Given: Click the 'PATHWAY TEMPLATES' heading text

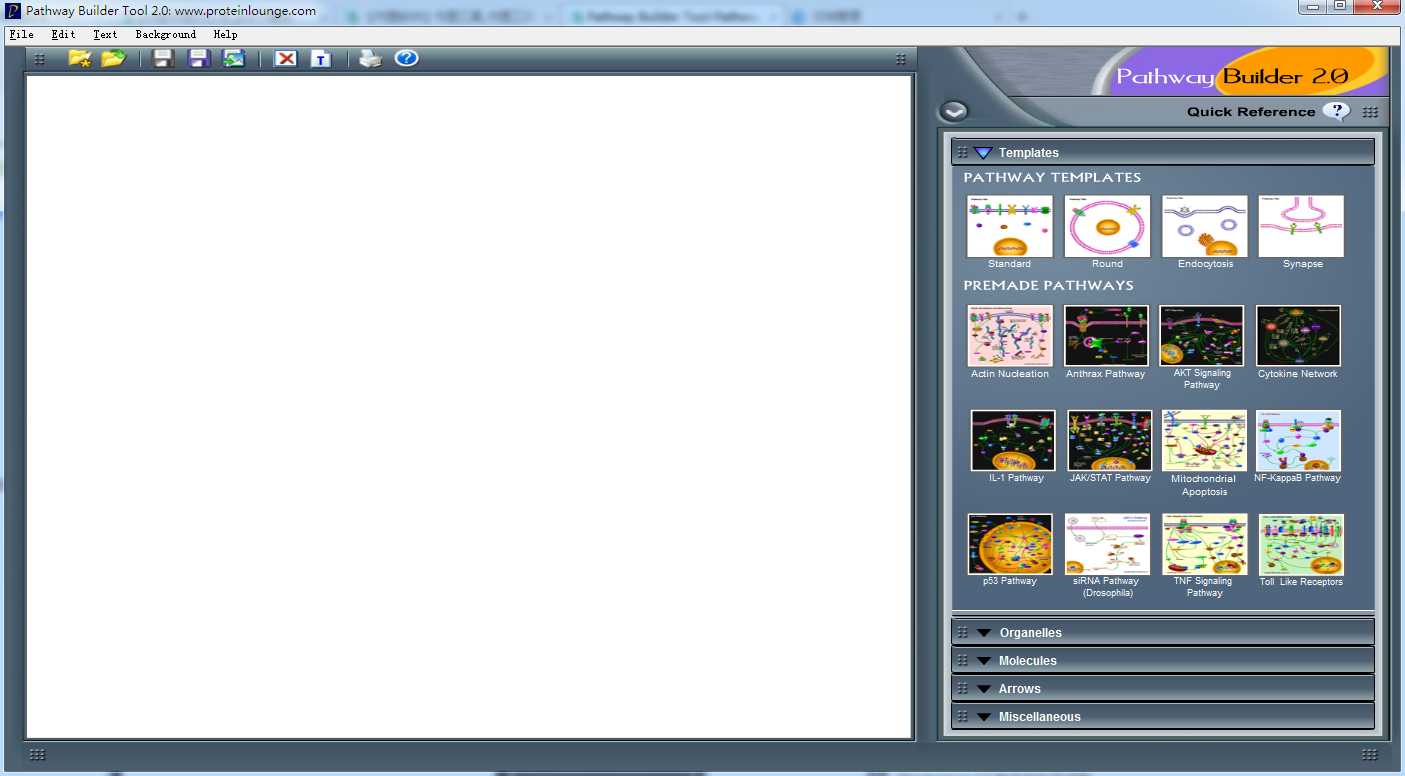Looking at the screenshot, I should tap(1052, 178).
